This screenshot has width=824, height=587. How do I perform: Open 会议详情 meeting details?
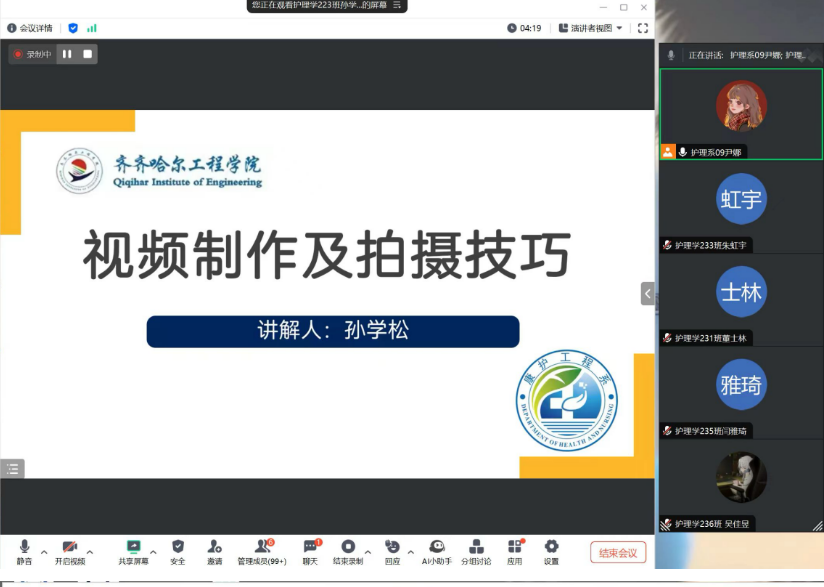29,28
